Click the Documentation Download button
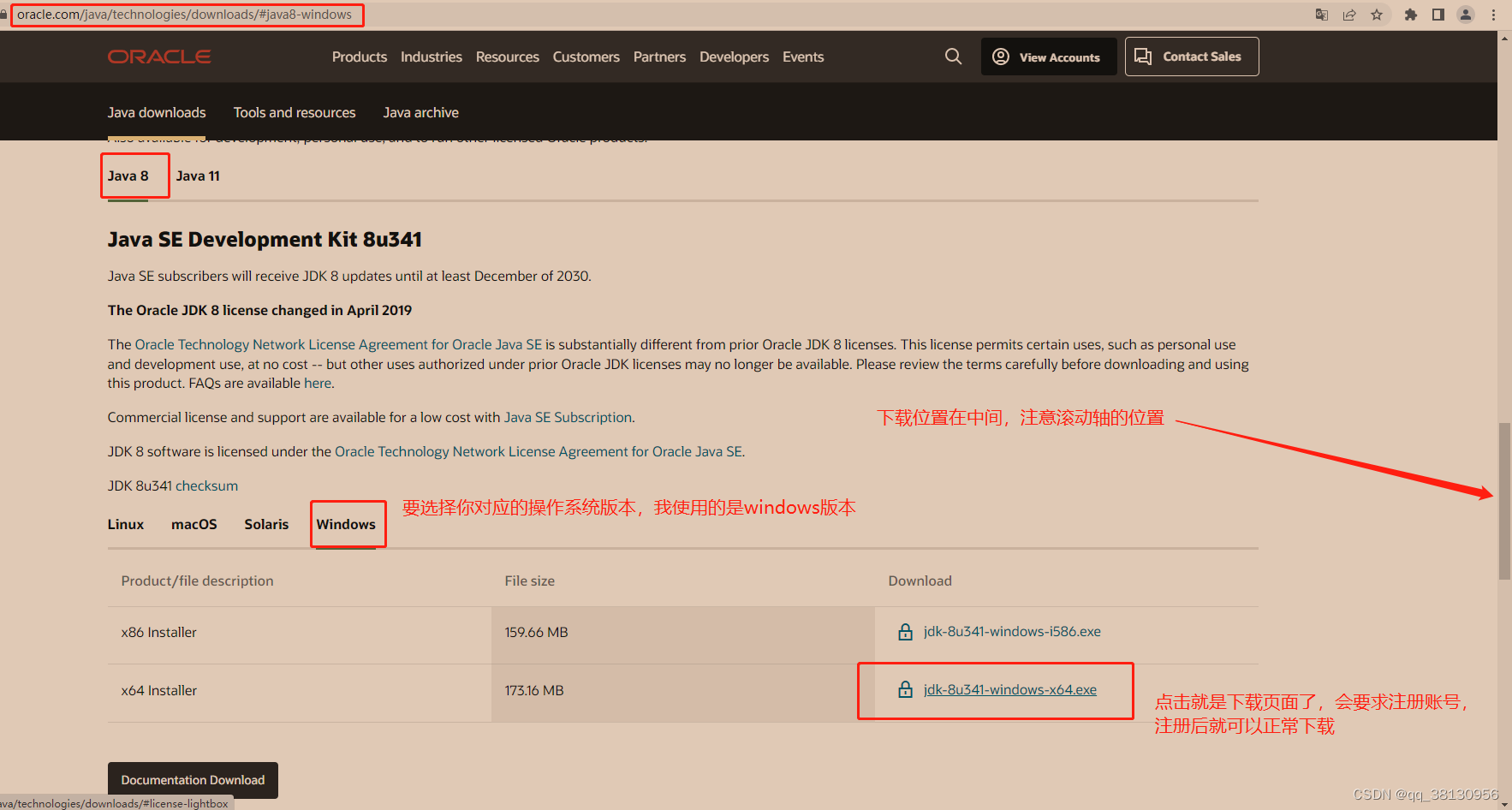The height and width of the screenshot is (810, 1512). coord(193,780)
